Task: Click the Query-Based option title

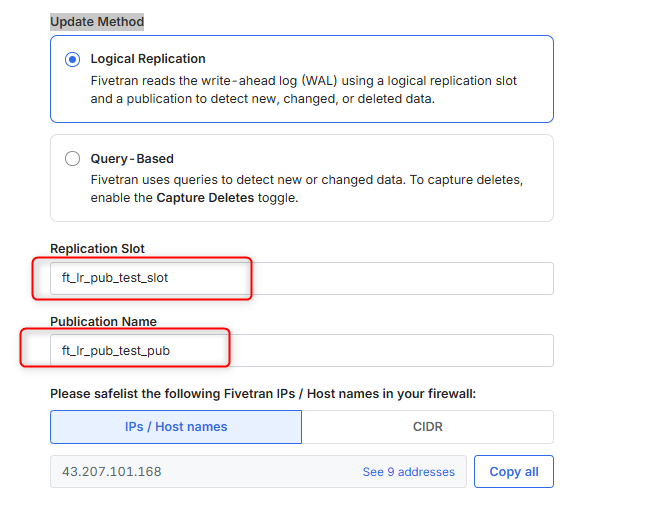Action: click(x=132, y=158)
